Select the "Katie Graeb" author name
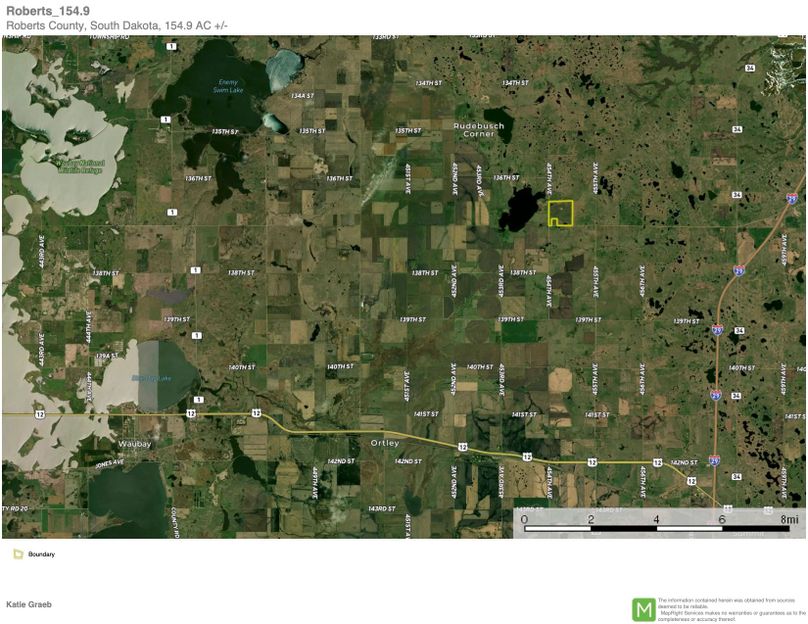Image resolution: width=808 pixels, height=624 pixels. (x=29, y=604)
